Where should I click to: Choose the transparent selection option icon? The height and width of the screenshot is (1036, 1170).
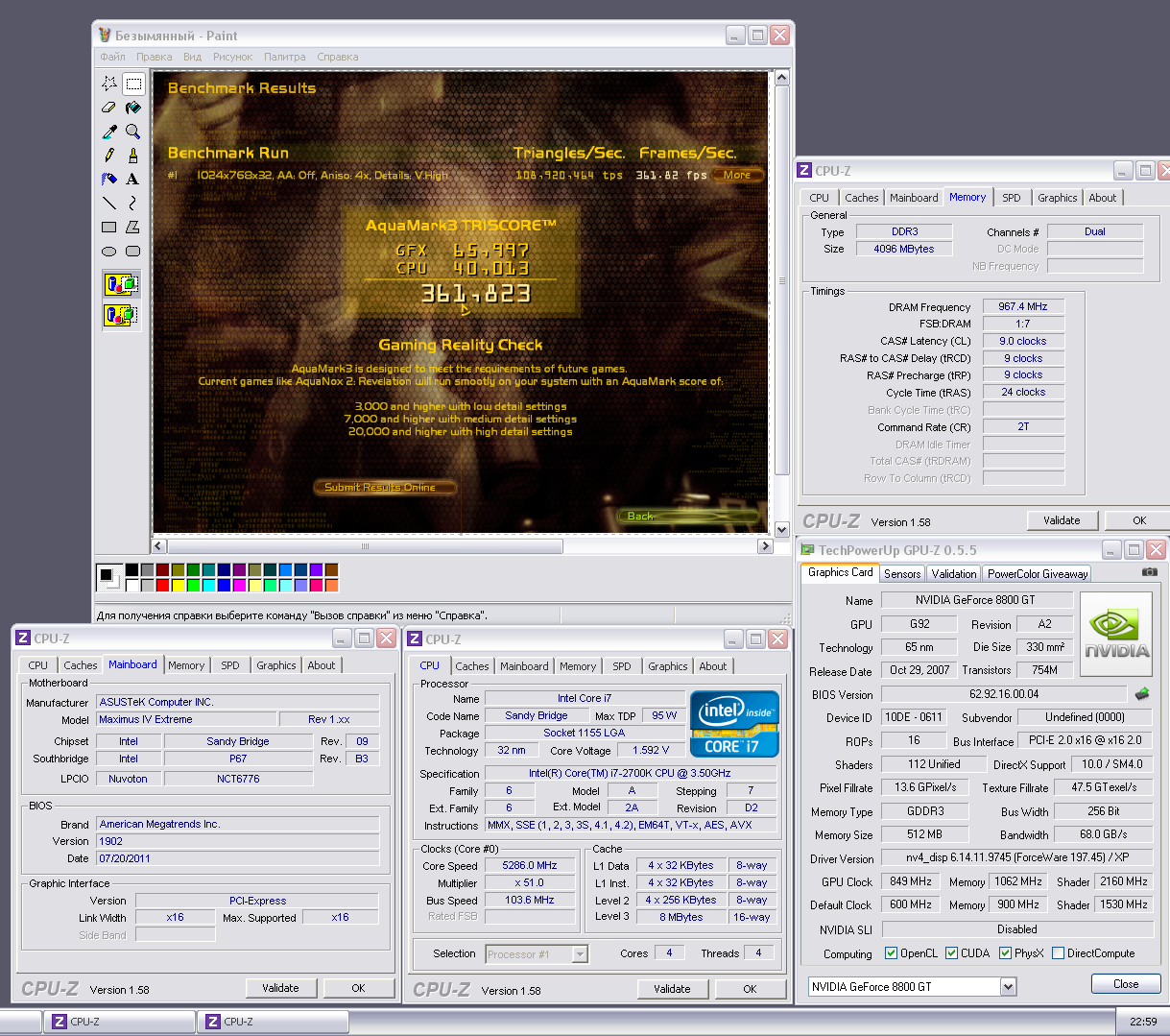pos(122,315)
